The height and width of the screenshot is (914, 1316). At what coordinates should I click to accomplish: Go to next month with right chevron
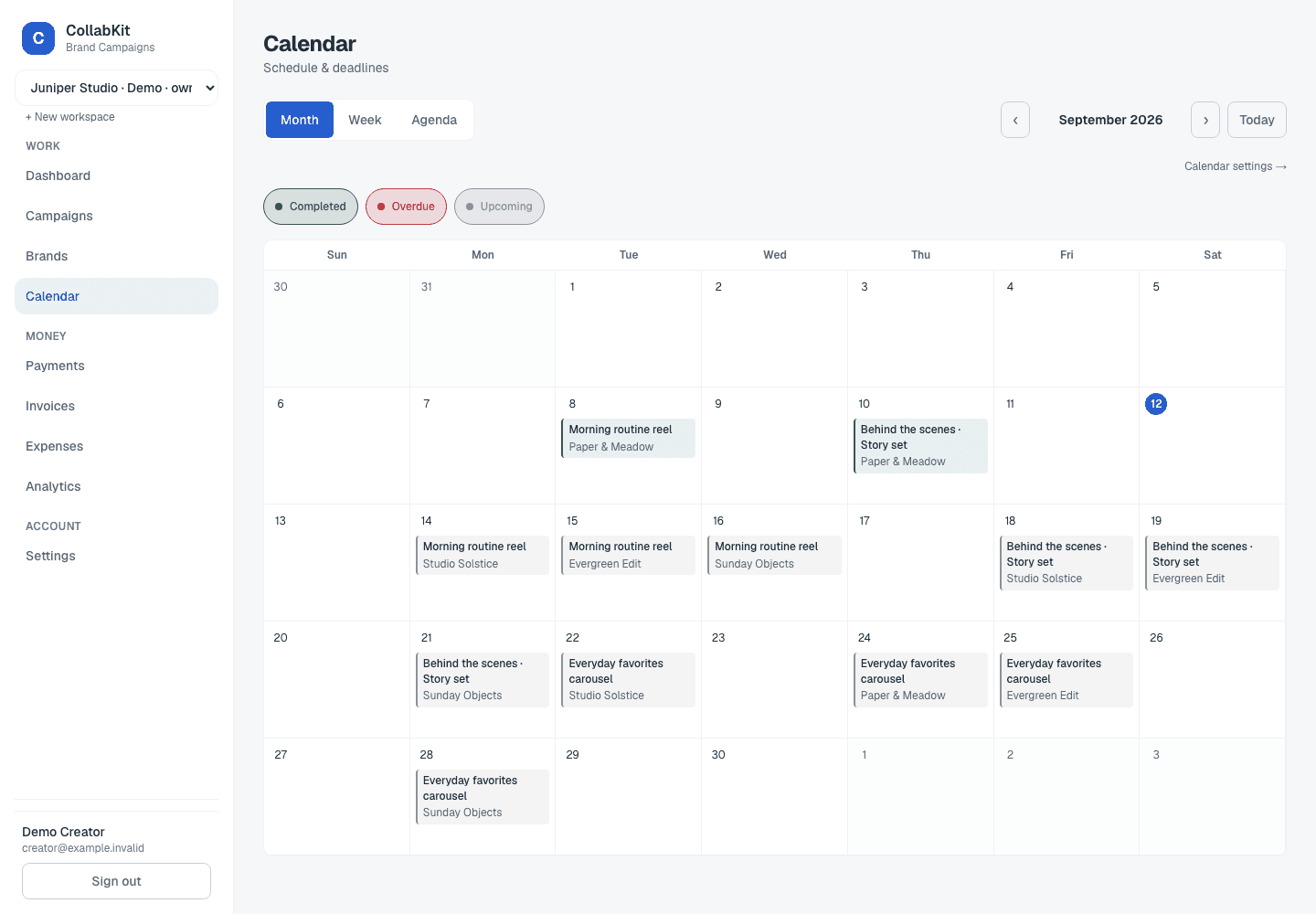pyautogui.click(x=1205, y=120)
